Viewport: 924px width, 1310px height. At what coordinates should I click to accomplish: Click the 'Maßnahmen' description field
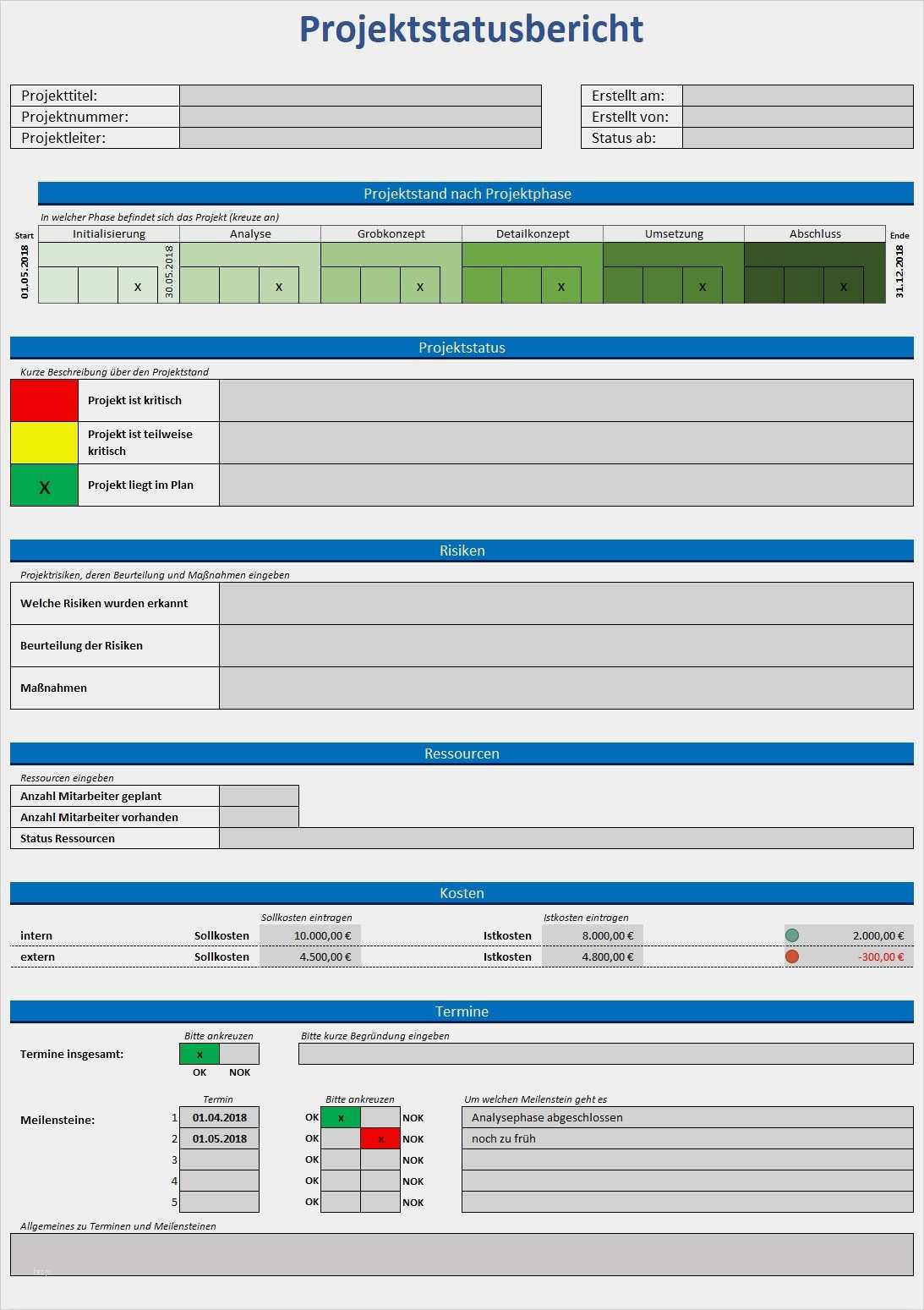566,688
